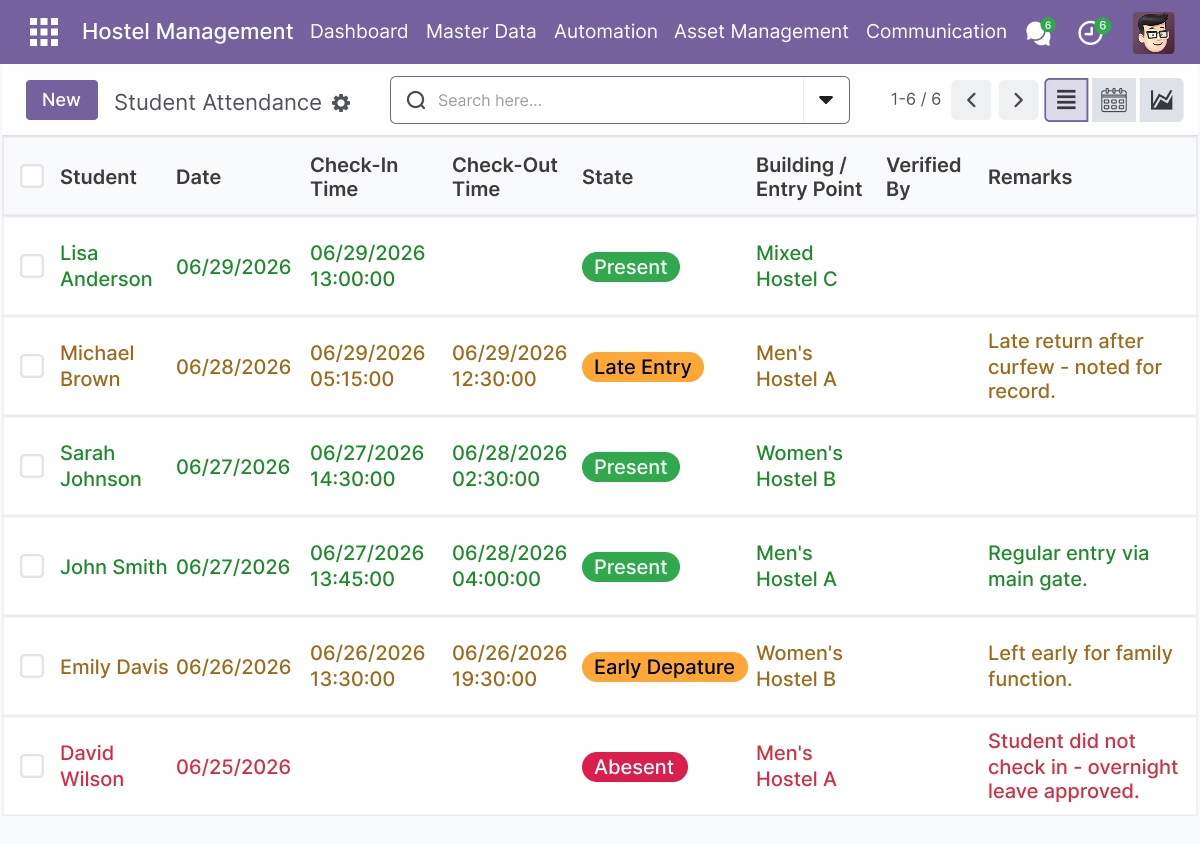
Task: Click check-out time 06/28/2026 04:00:00
Action: tap(509, 566)
